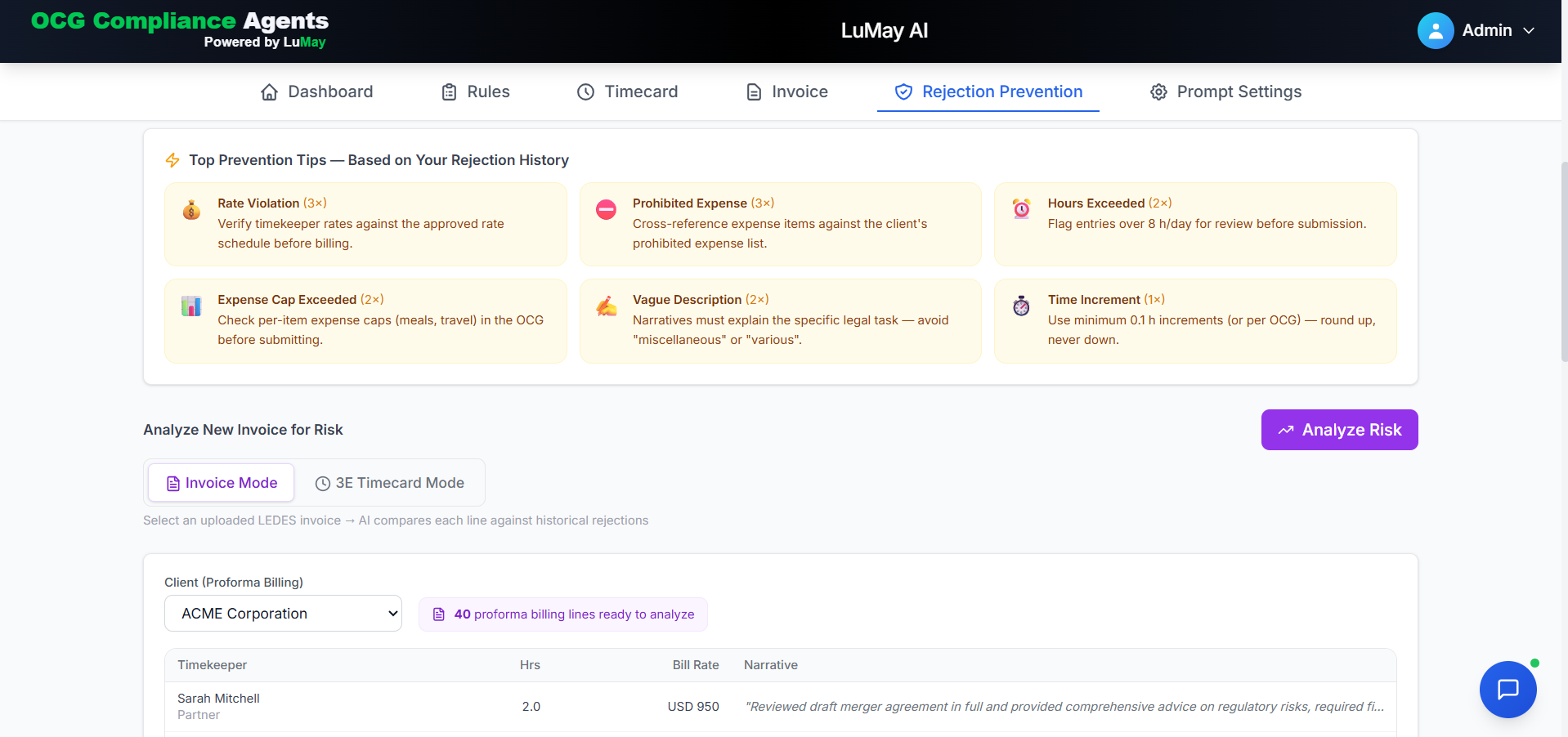The height and width of the screenshot is (737, 1568).
Task: Click the Prompt Settings gear icon
Action: point(1158,92)
